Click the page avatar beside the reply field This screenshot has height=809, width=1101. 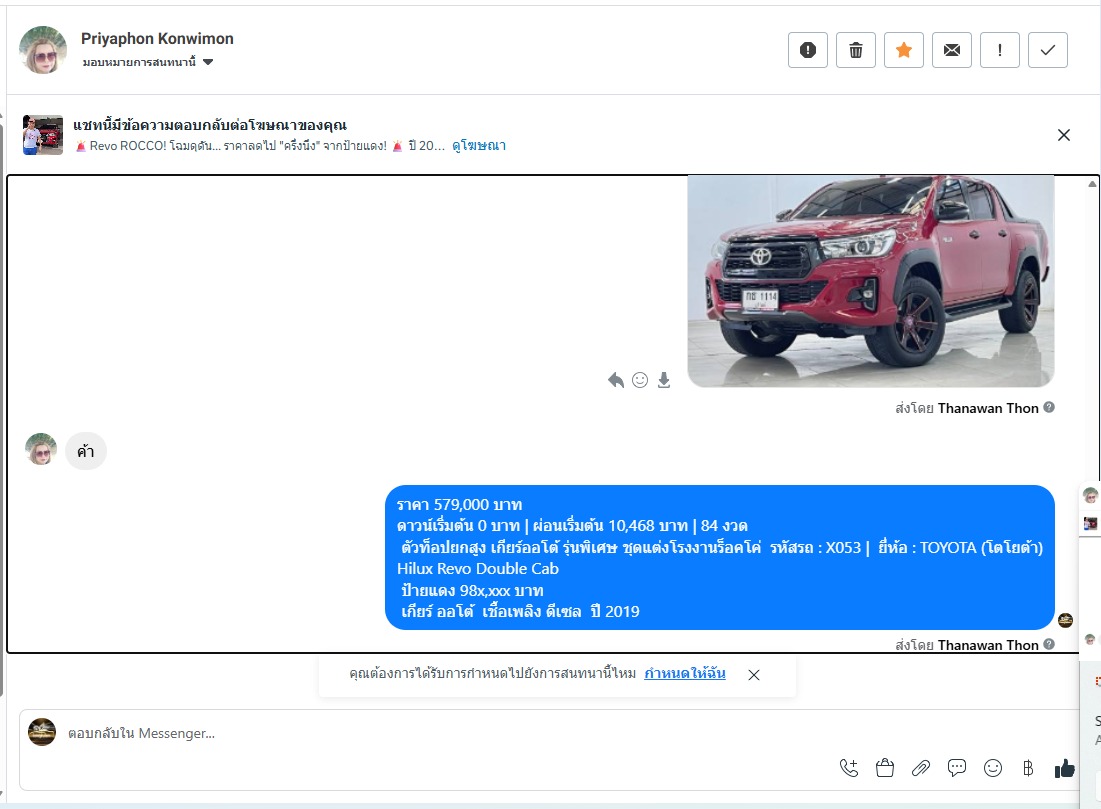pyautogui.click(x=42, y=732)
